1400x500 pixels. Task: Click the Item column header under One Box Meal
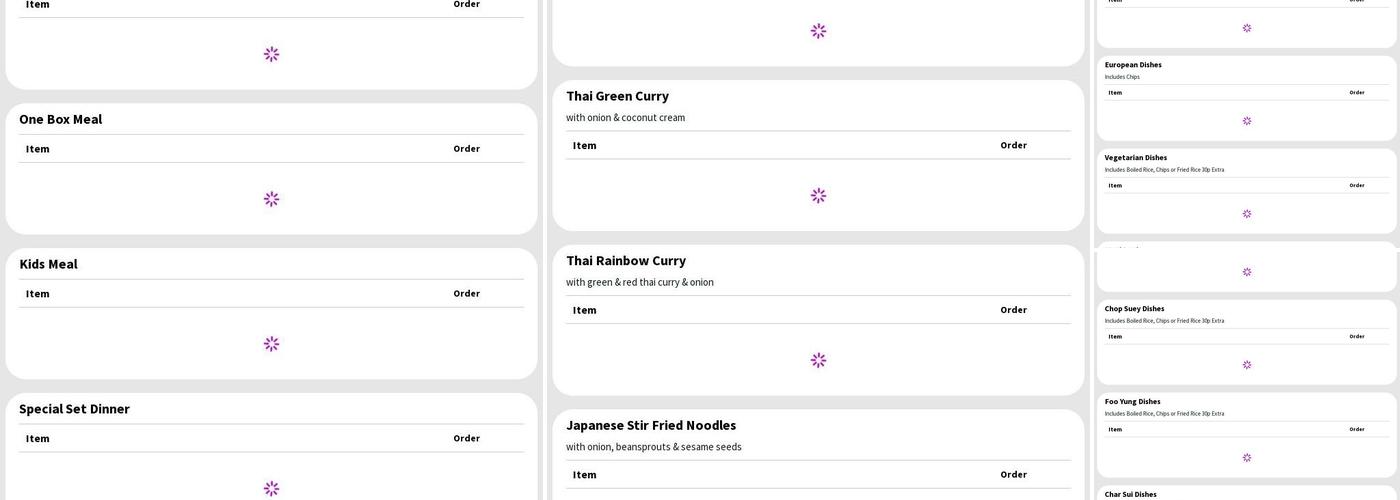pos(38,149)
